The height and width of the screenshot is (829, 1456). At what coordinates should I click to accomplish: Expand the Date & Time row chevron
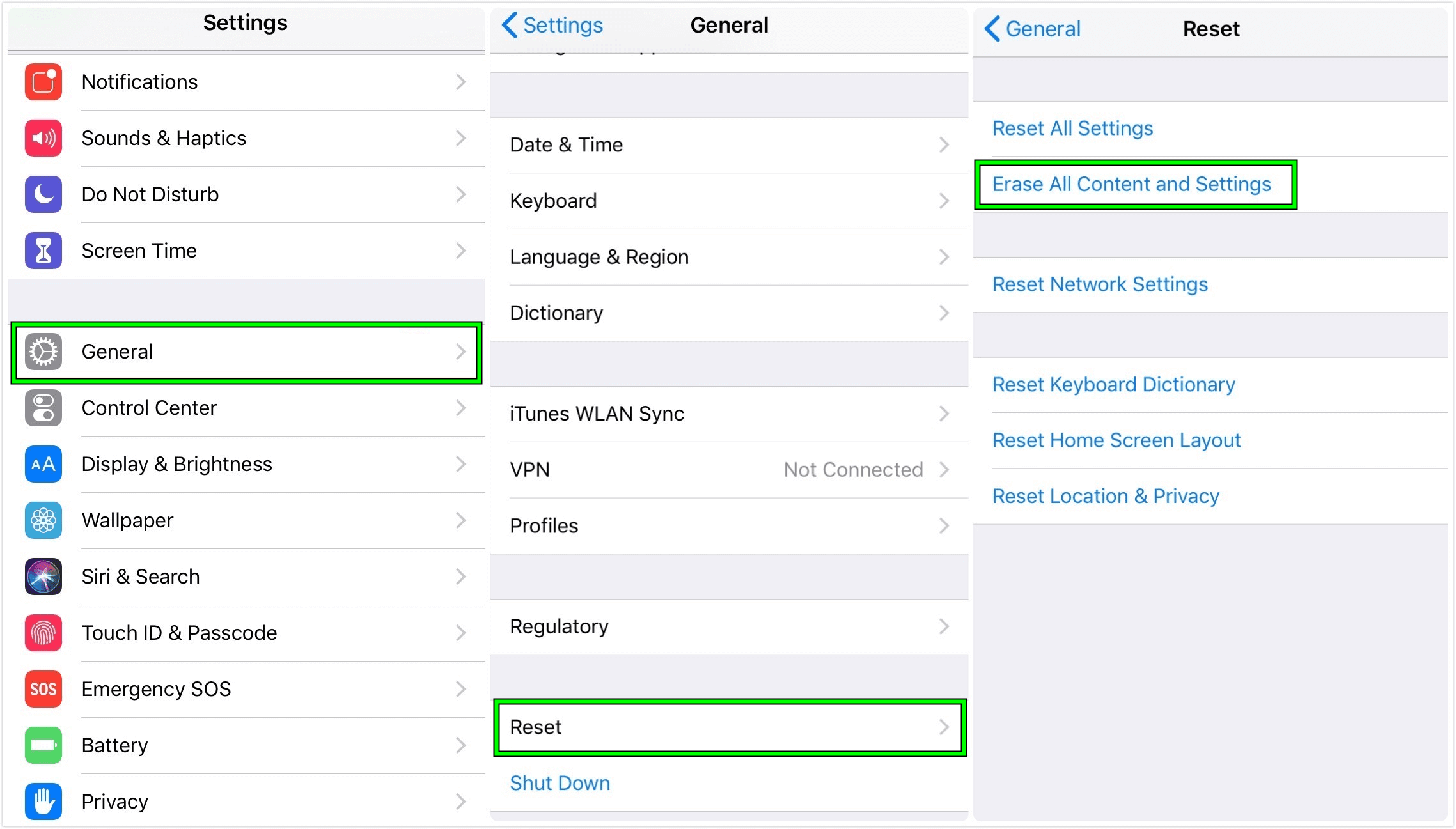click(944, 144)
